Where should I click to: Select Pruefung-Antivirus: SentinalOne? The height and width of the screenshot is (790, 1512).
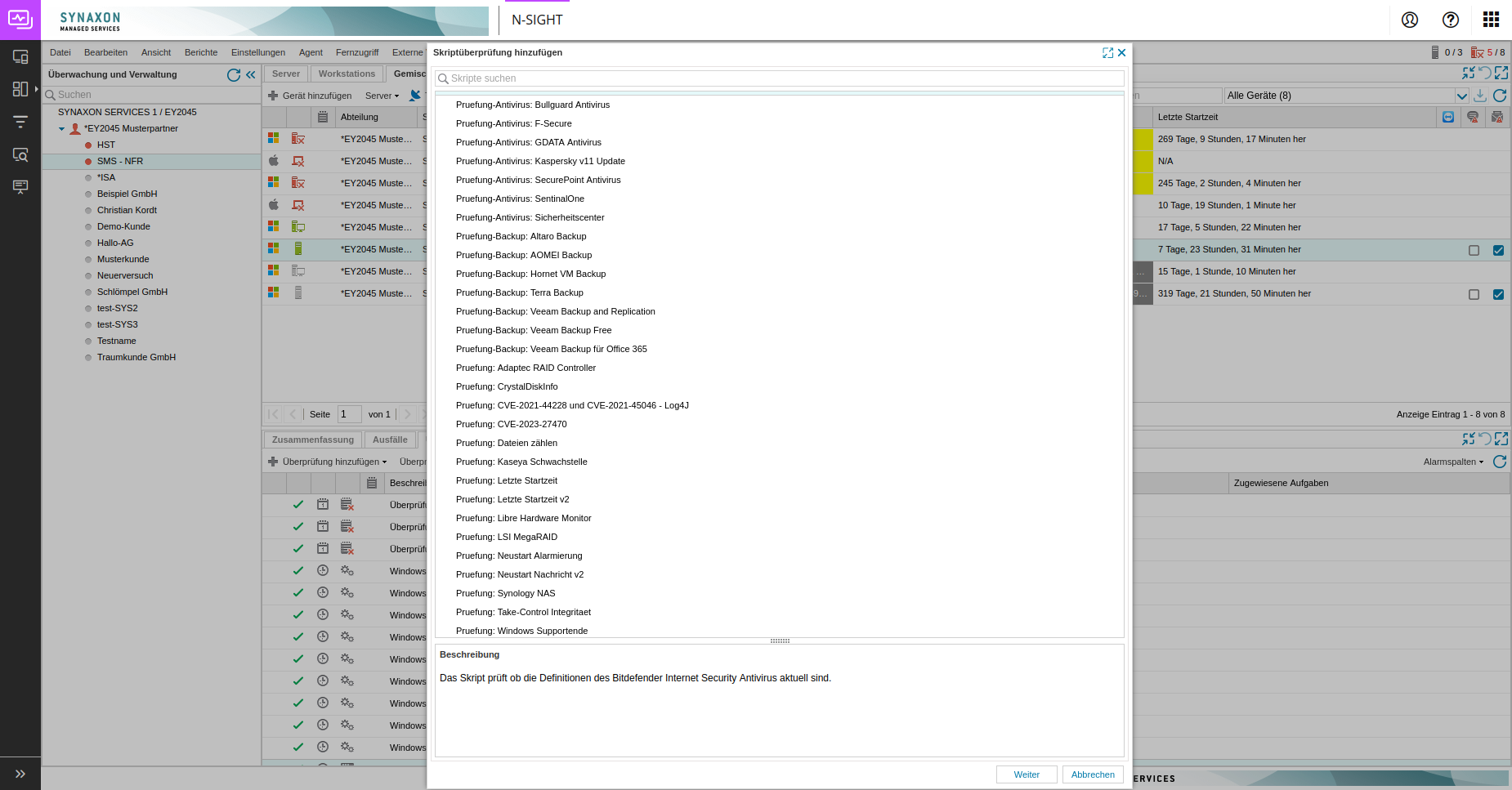(520, 199)
